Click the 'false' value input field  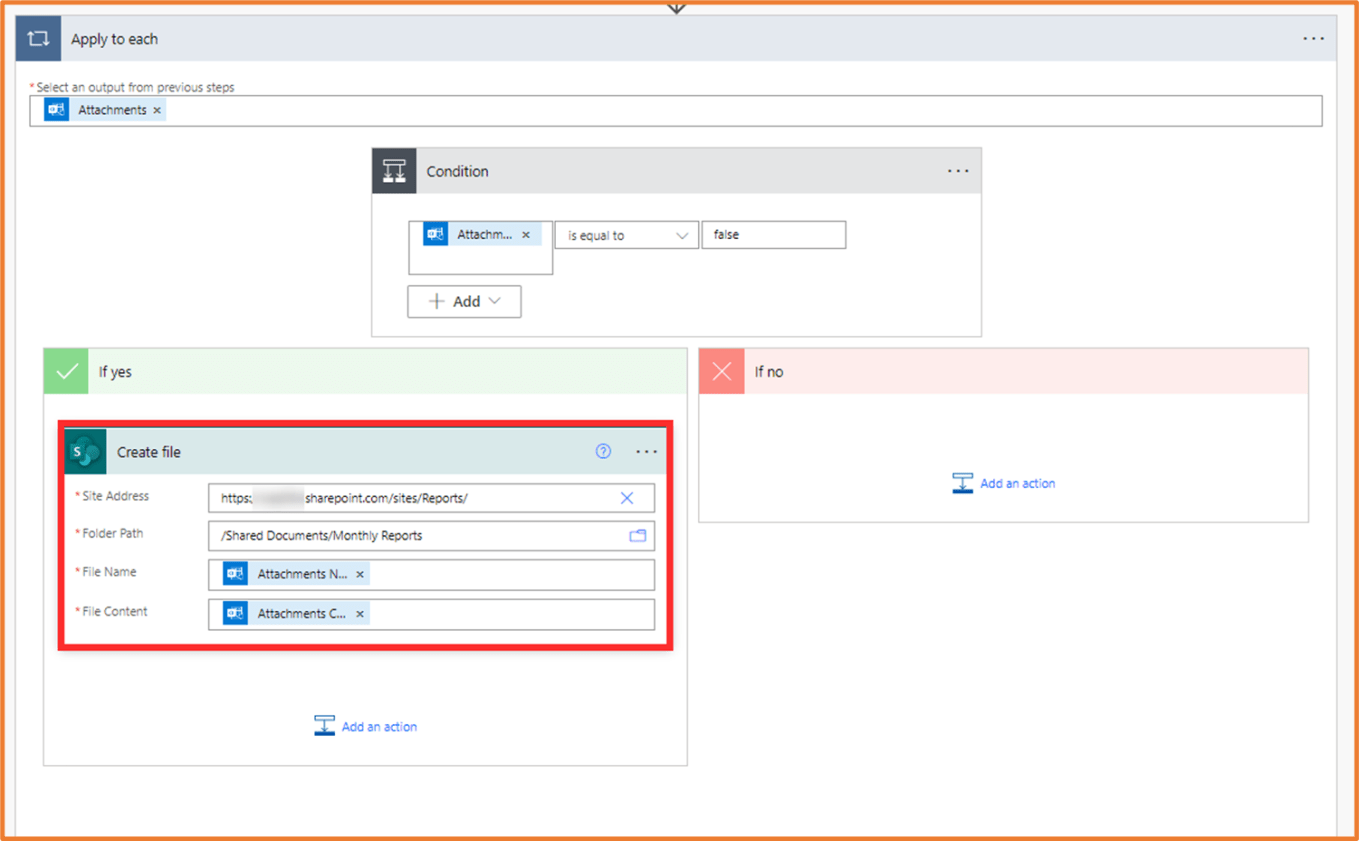[773, 234]
